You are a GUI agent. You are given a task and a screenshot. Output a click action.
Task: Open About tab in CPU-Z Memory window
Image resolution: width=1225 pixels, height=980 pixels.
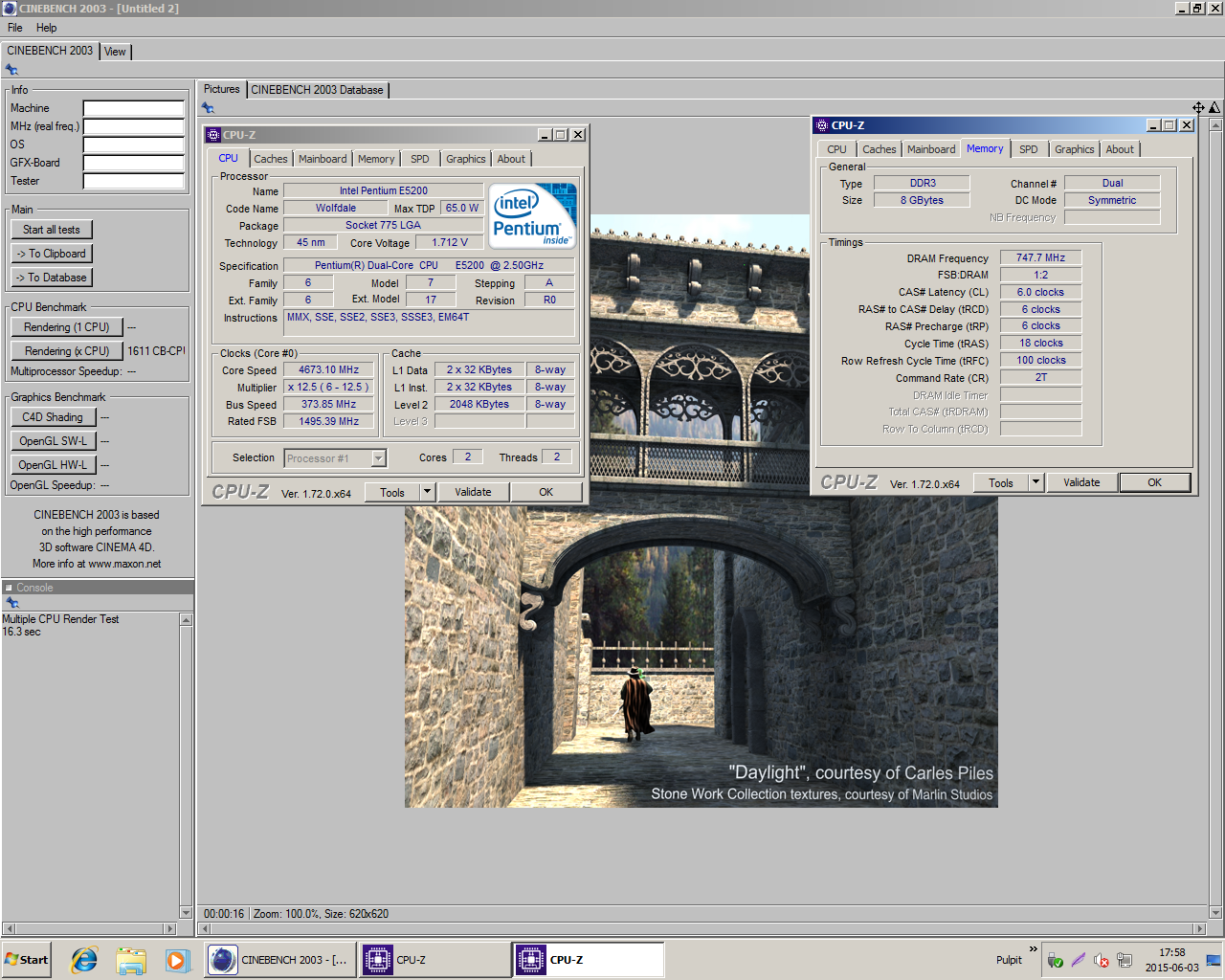[1120, 149]
